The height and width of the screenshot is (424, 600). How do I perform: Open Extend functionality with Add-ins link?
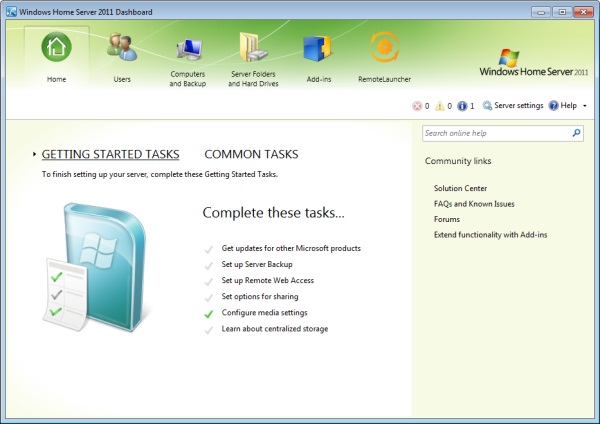pyautogui.click(x=491, y=235)
